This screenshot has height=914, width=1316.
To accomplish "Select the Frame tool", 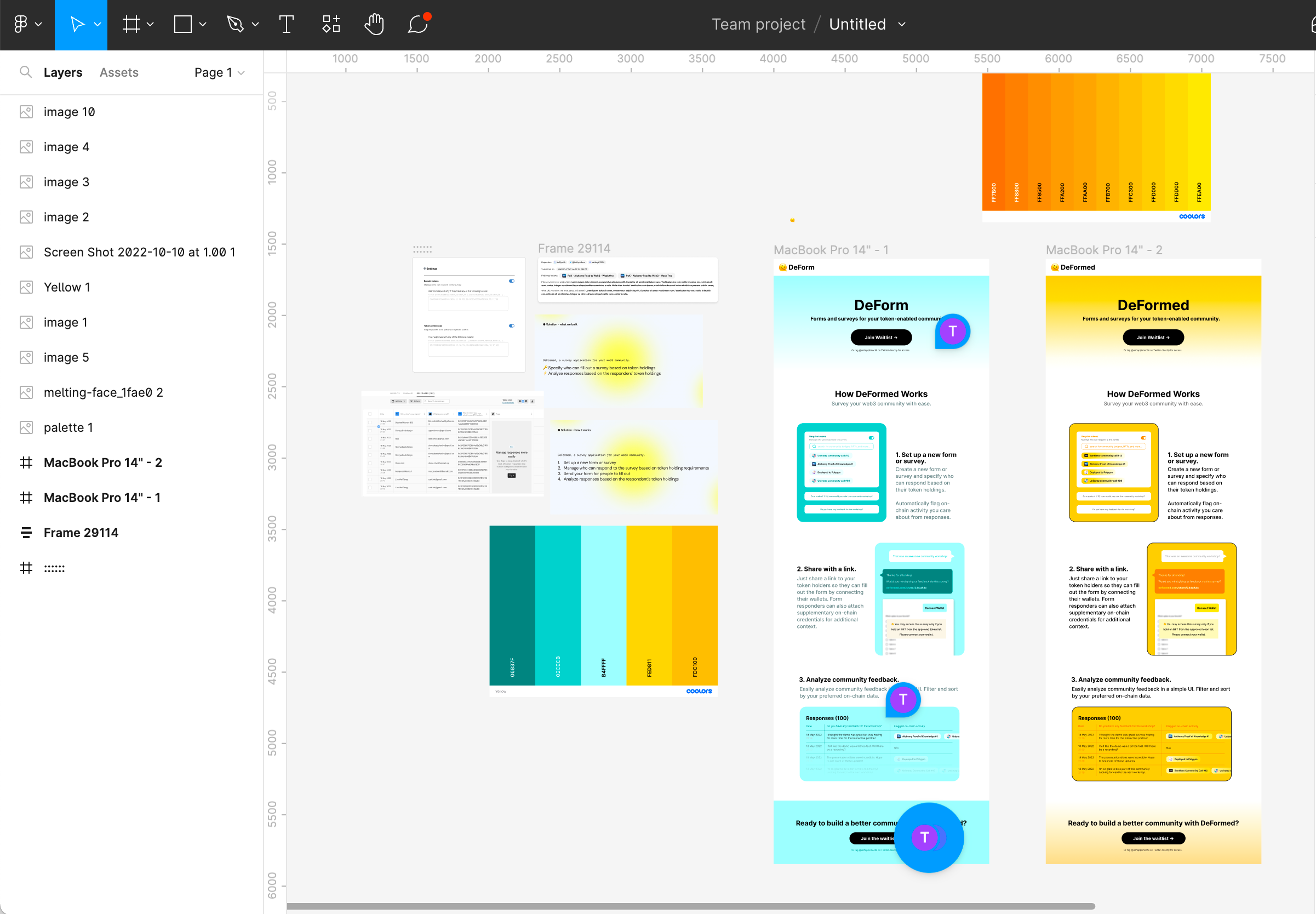I will coord(131,24).
